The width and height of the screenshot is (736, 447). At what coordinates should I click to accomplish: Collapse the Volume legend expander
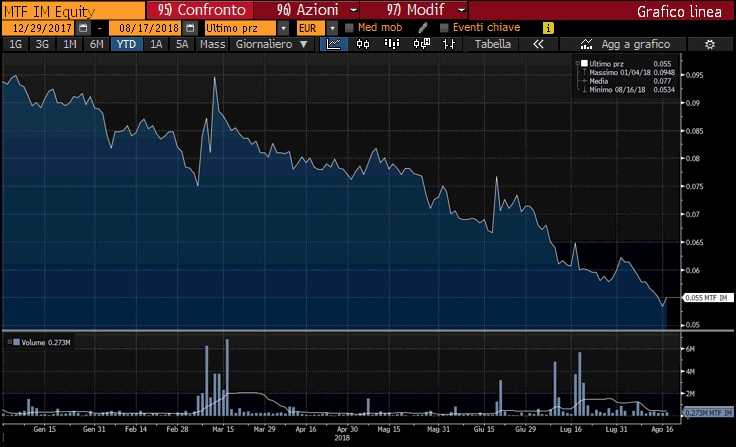10,342
